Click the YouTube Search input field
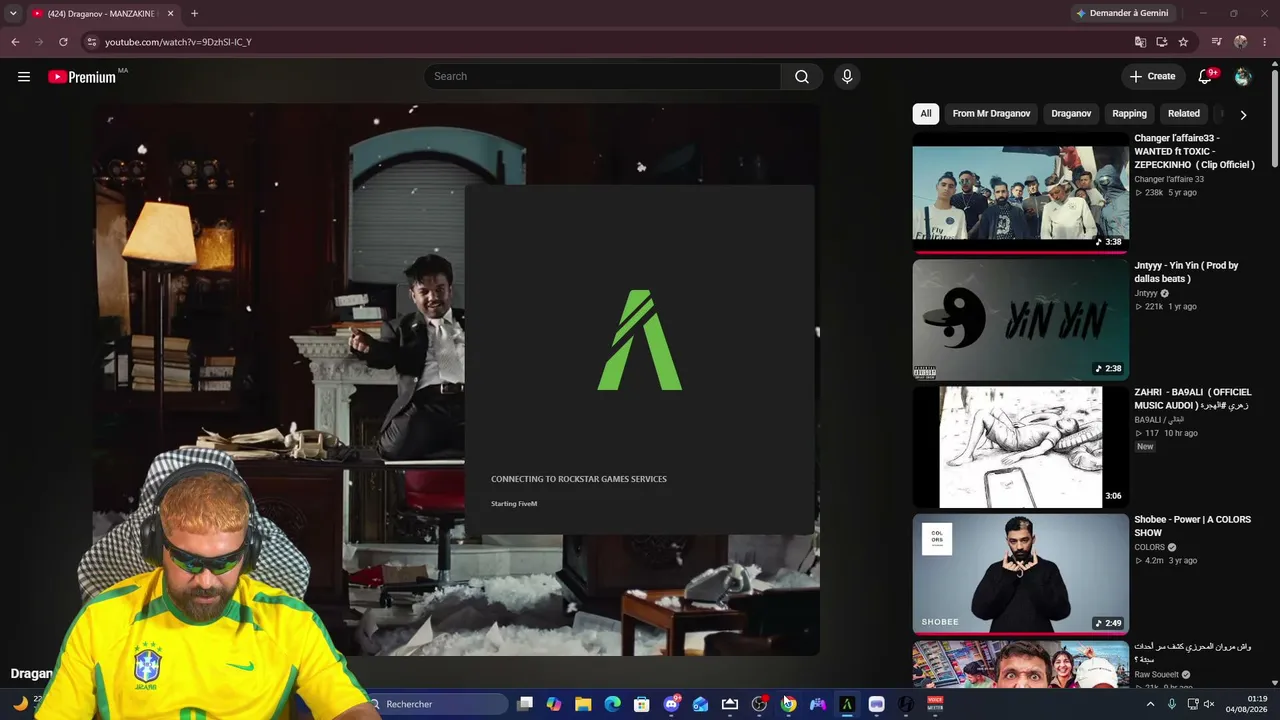 click(x=603, y=77)
